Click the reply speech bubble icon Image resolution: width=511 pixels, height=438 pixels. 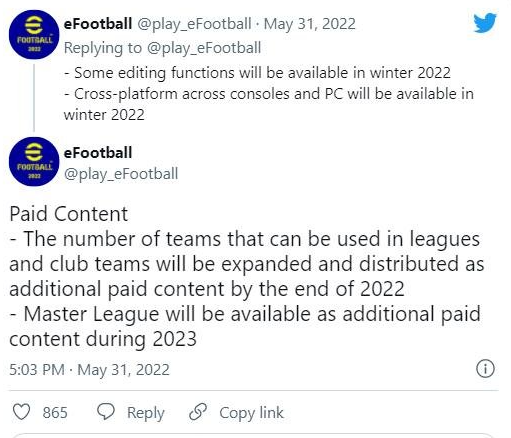(x=106, y=411)
